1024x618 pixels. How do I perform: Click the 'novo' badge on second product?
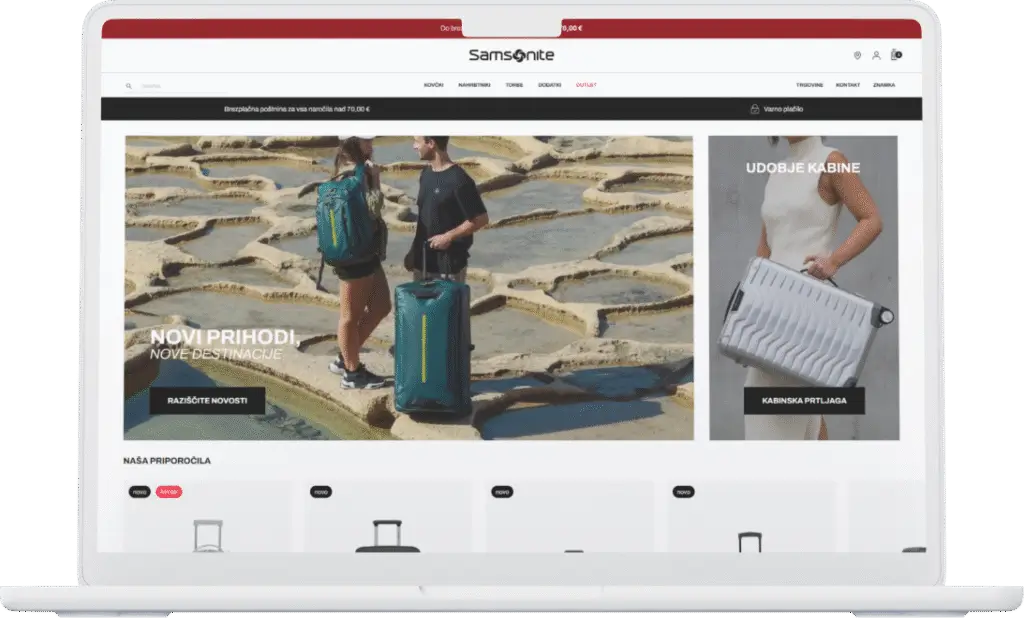pyautogui.click(x=320, y=491)
